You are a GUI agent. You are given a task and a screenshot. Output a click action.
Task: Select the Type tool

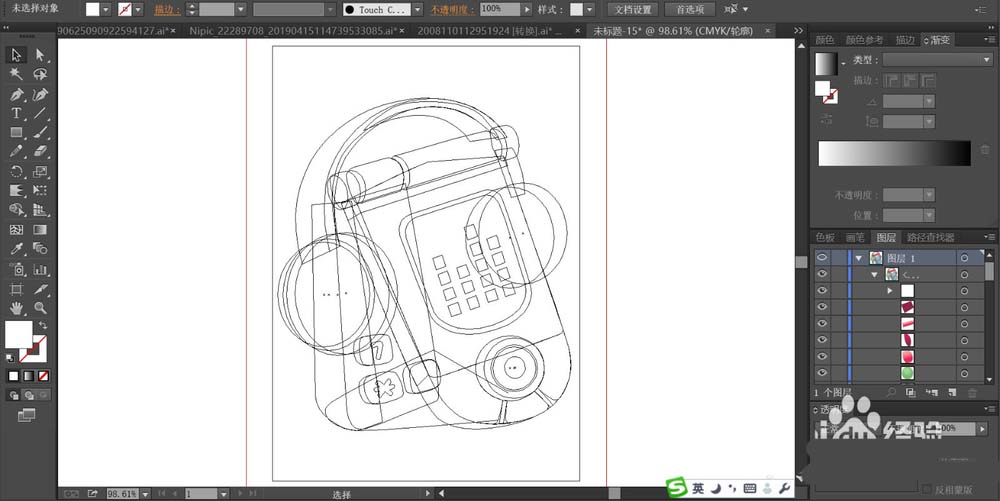pyautogui.click(x=17, y=113)
